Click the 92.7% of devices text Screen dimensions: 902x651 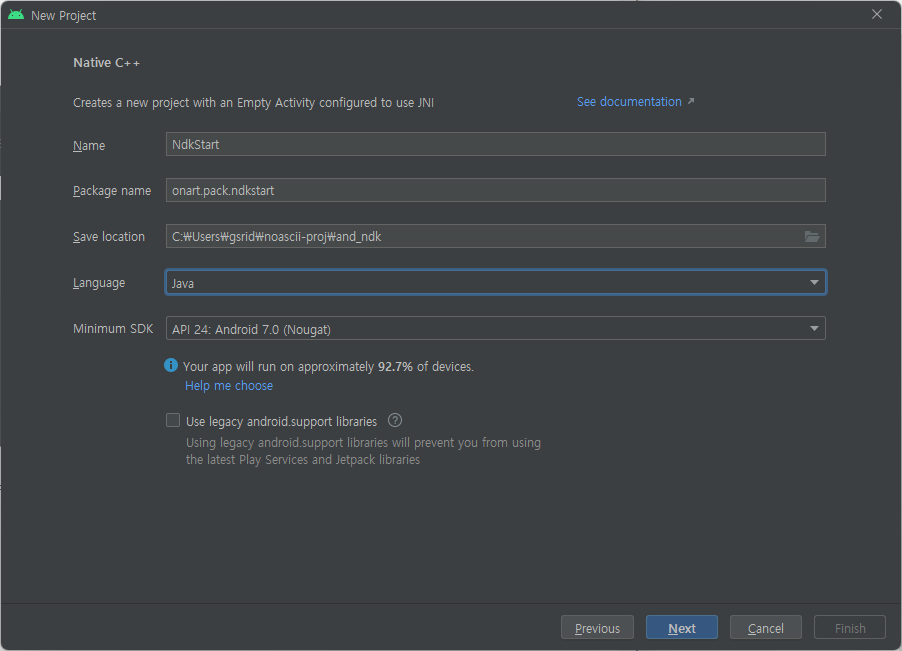click(x=426, y=366)
